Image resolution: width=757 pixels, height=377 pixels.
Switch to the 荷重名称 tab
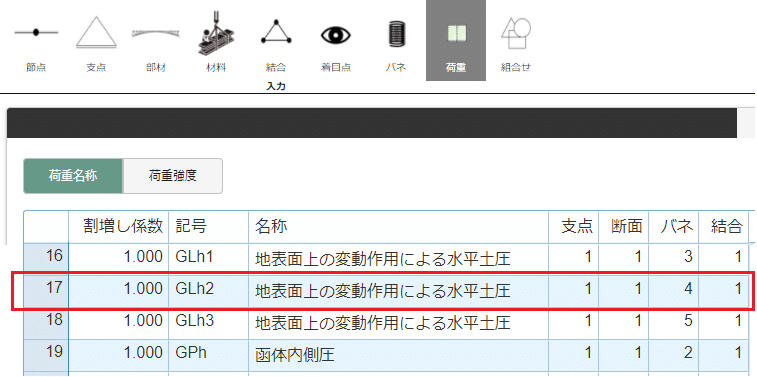[x=73, y=176]
